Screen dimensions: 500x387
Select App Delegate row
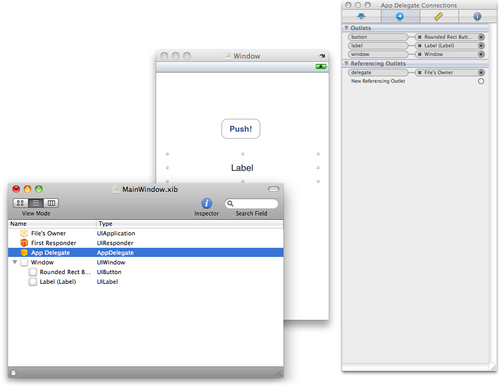146,253
